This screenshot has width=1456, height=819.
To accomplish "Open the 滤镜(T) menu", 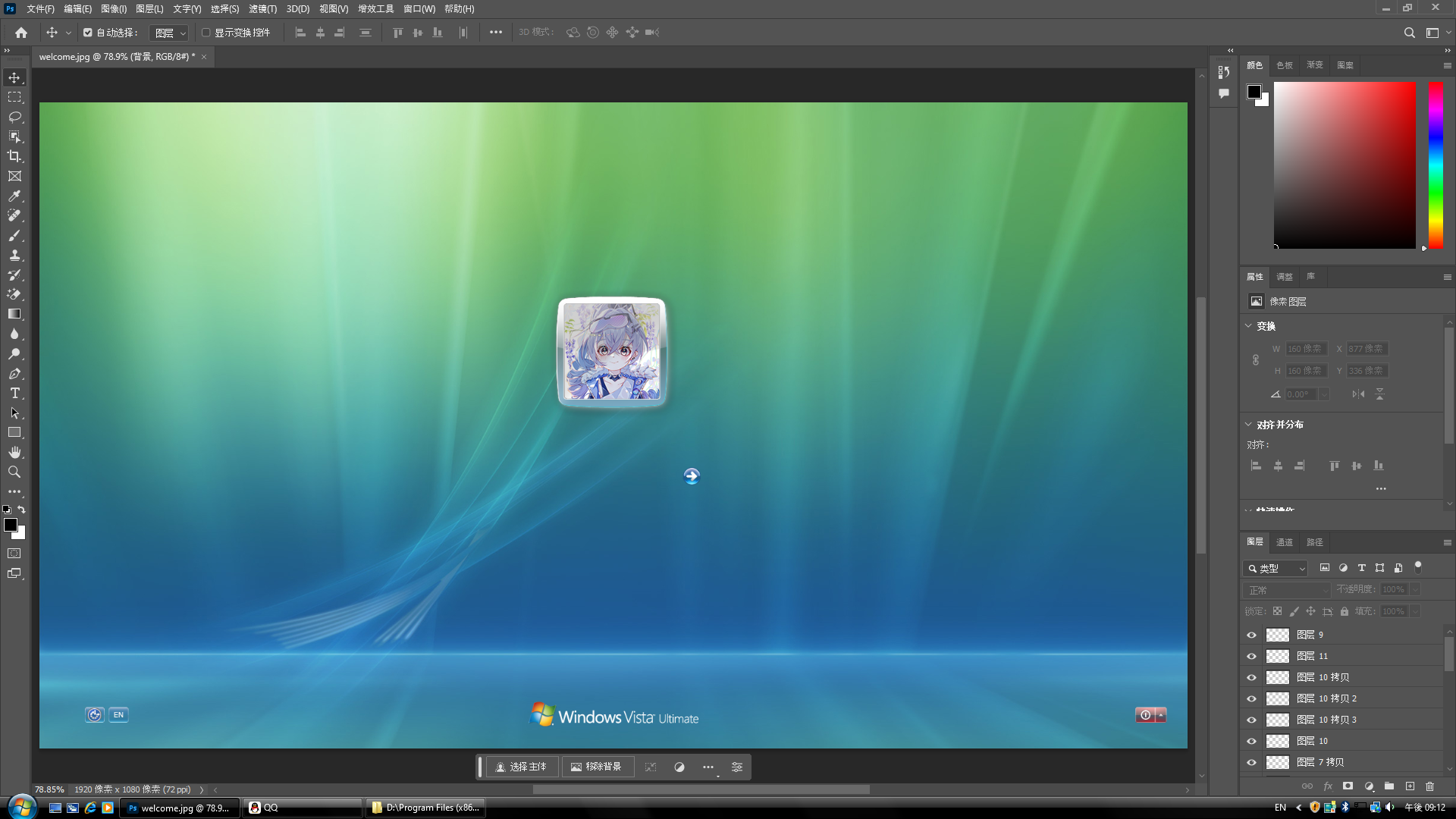I will pos(262,9).
